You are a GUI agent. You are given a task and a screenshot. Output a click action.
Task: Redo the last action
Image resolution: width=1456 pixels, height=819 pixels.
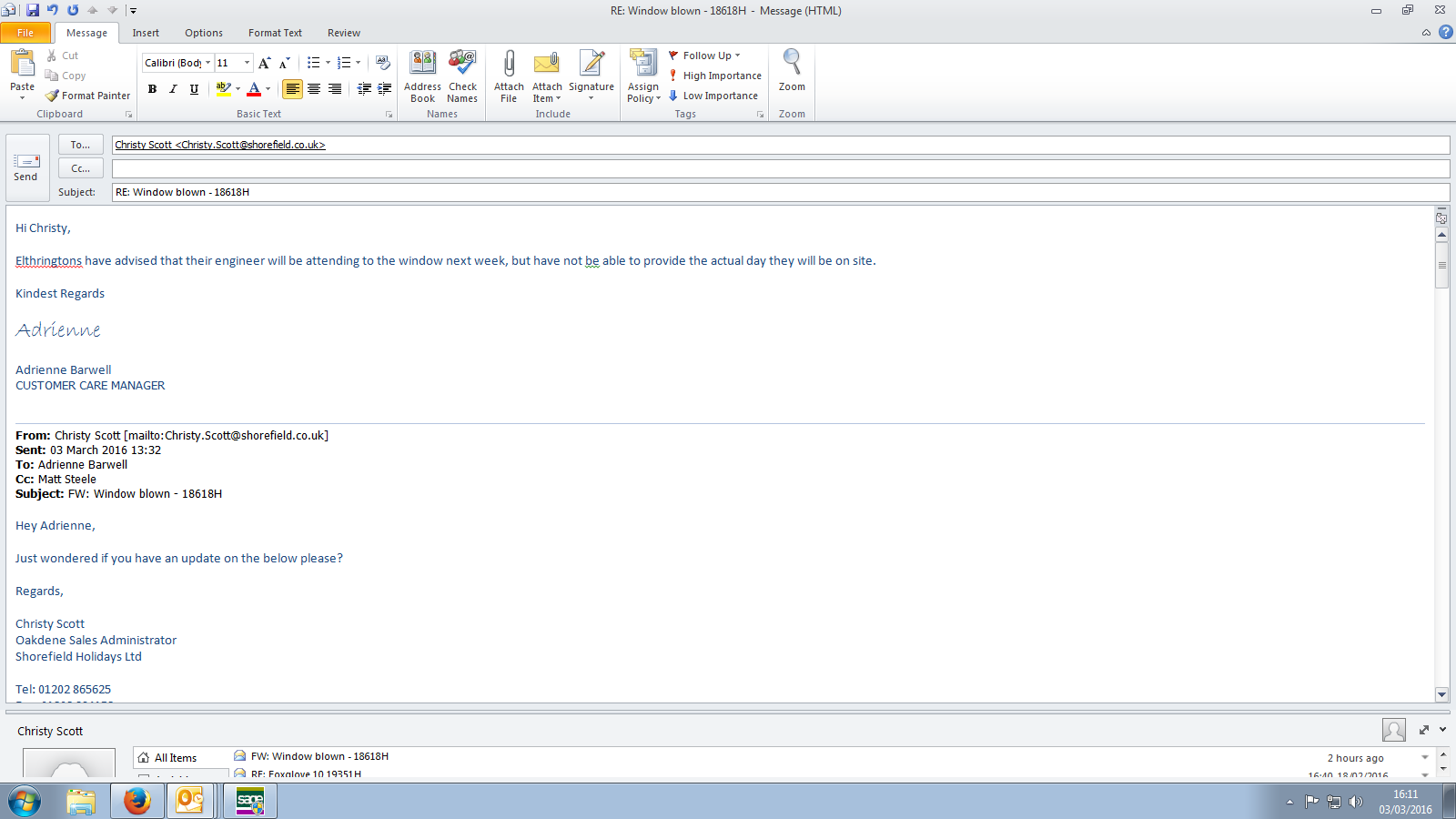tap(73, 10)
